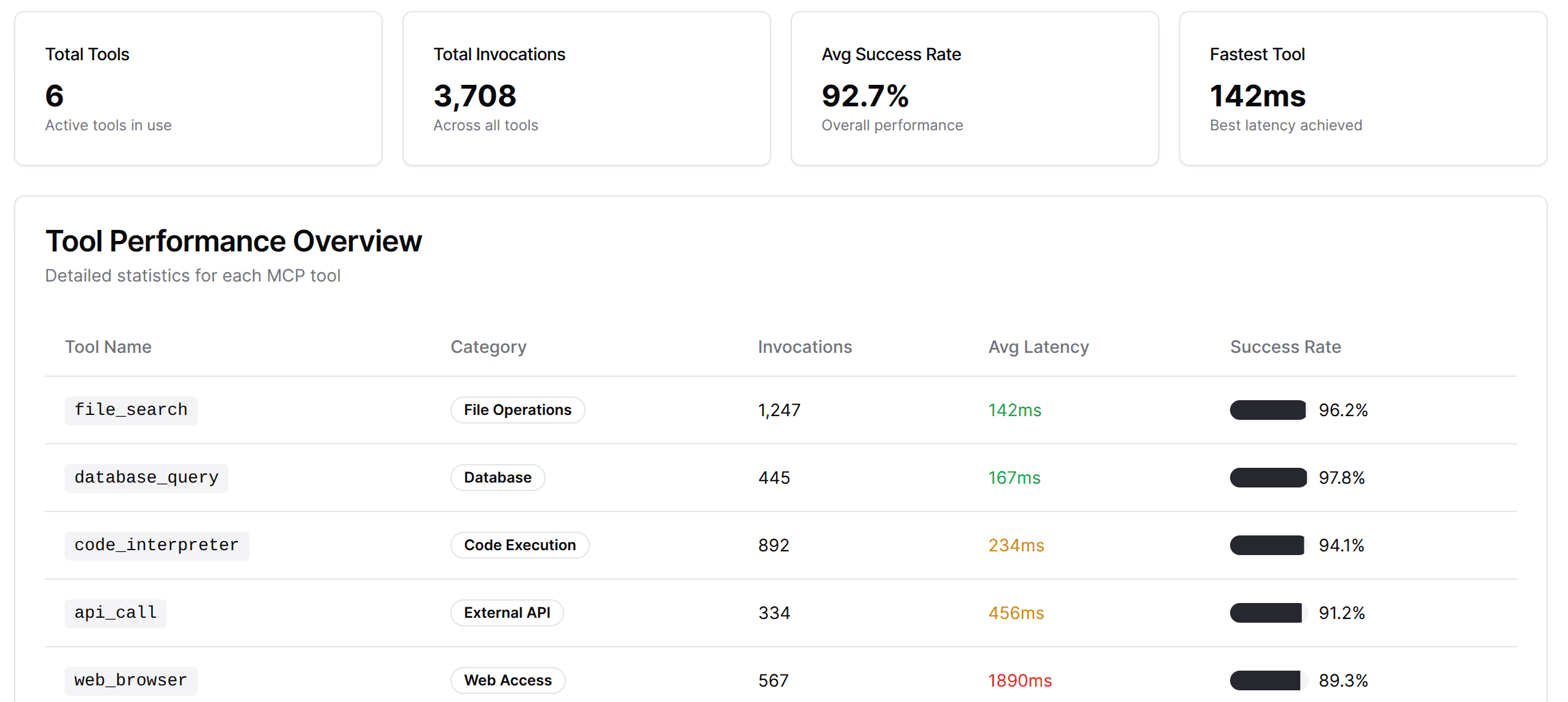Screen dimensions: 1568x702
Task: Sort by Success Rate column header
Action: click(x=1285, y=347)
